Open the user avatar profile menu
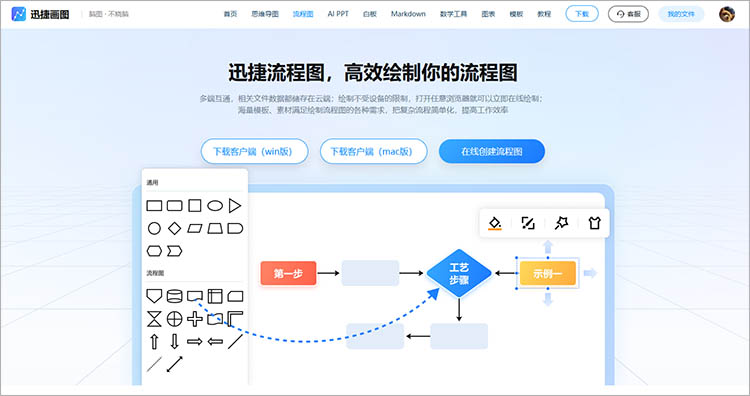The image size is (750, 396). tap(727, 14)
